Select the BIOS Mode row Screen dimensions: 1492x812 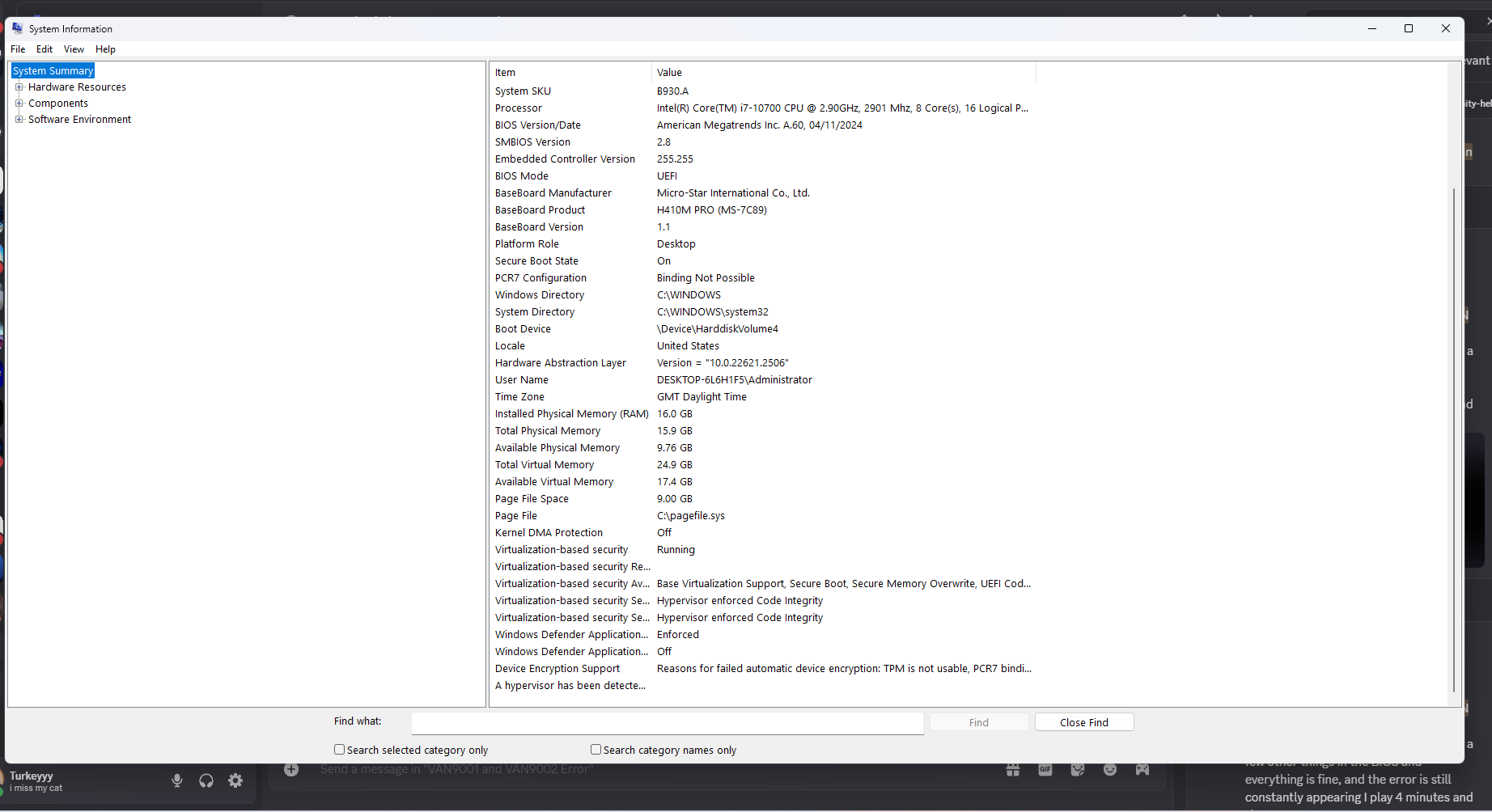click(762, 176)
